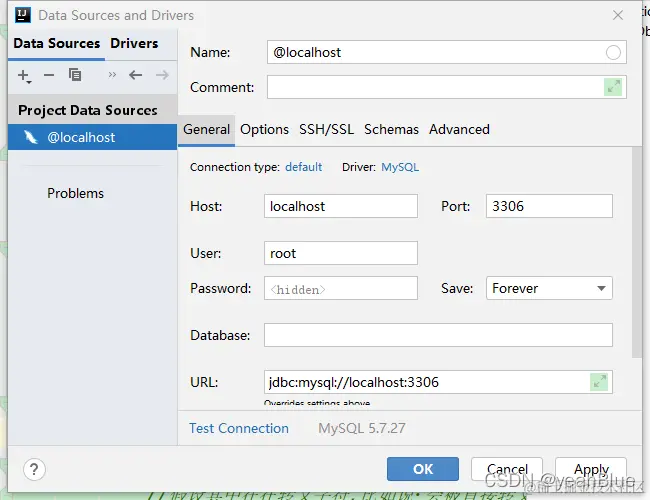Click Test Connection link
The width and height of the screenshot is (650, 500).
coord(239,428)
